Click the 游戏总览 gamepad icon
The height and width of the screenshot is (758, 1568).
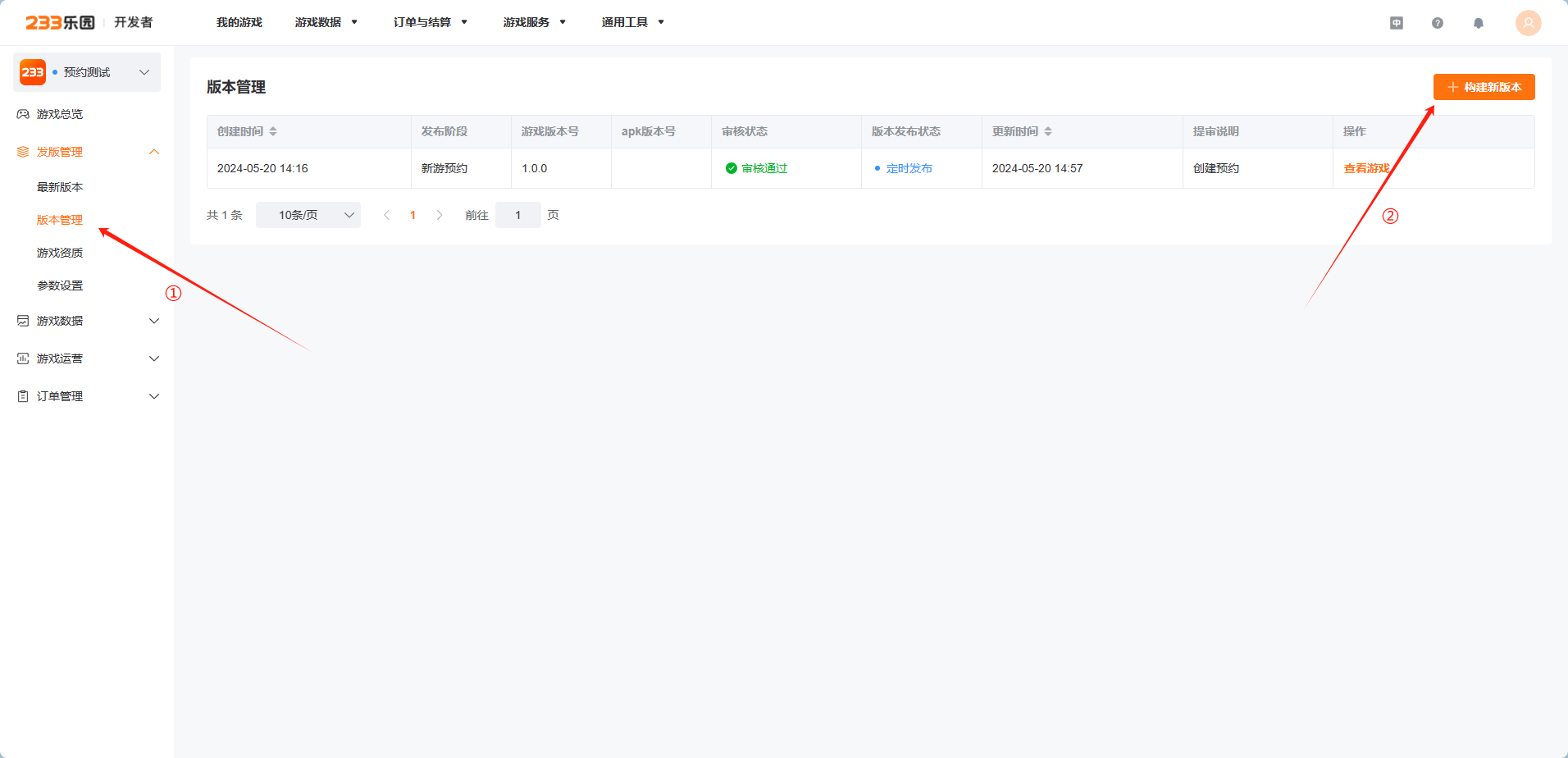(x=23, y=114)
